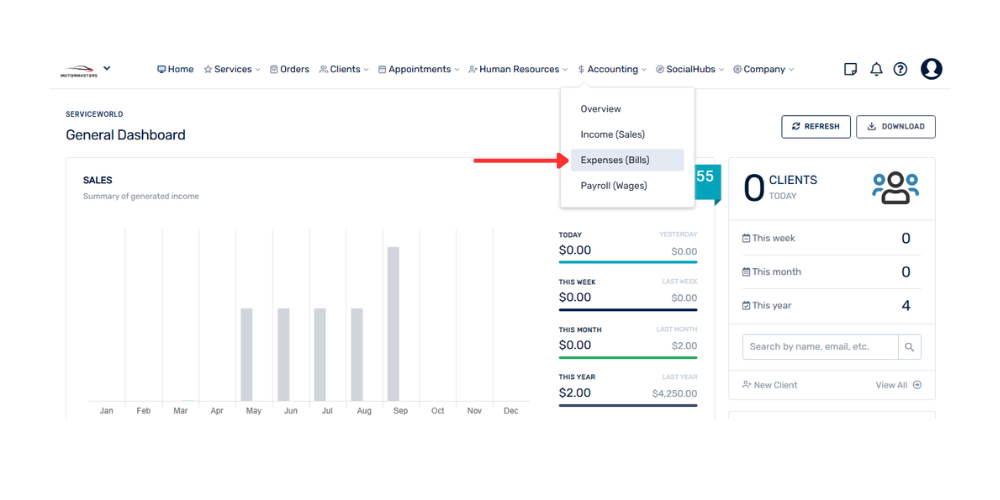The width and height of the screenshot is (1000, 500).
Task: Click the Download button
Action: 896,127
